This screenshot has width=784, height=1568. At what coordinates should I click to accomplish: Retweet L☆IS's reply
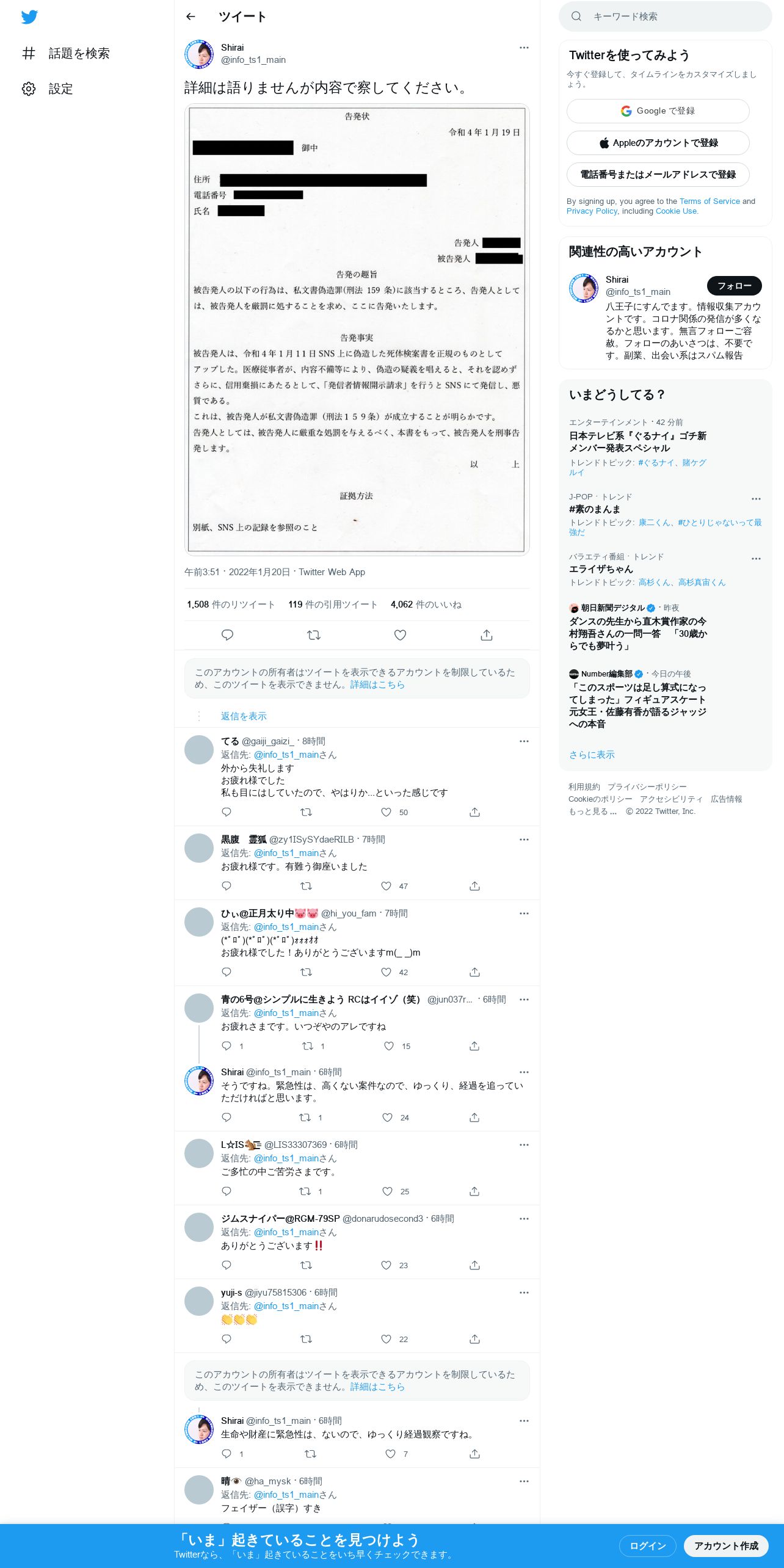[x=305, y=1191]
